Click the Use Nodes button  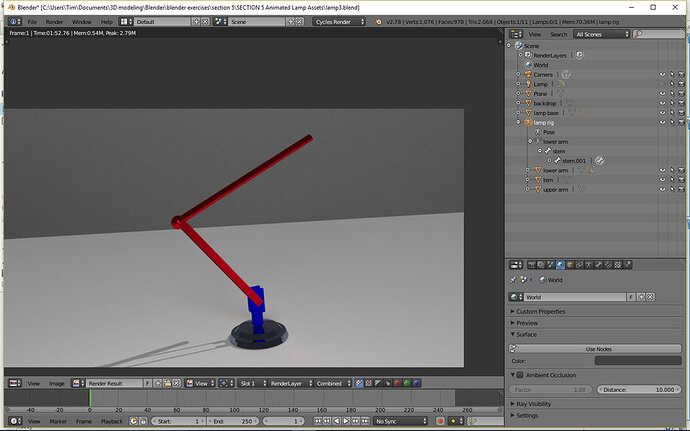(x=597, y=348)
